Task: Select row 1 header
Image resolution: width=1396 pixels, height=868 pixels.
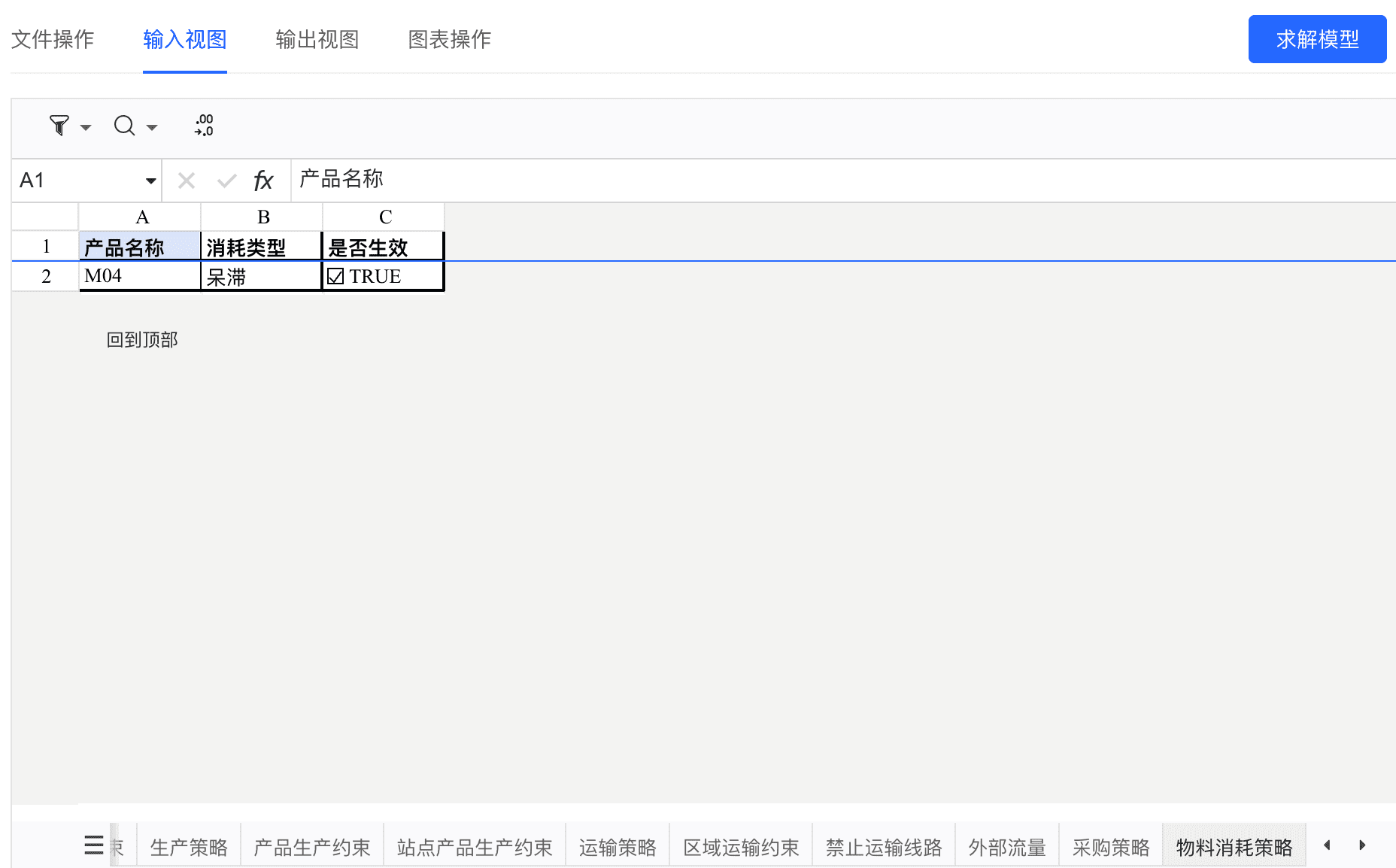Action: pyautogui.click(x=45, y=246)
